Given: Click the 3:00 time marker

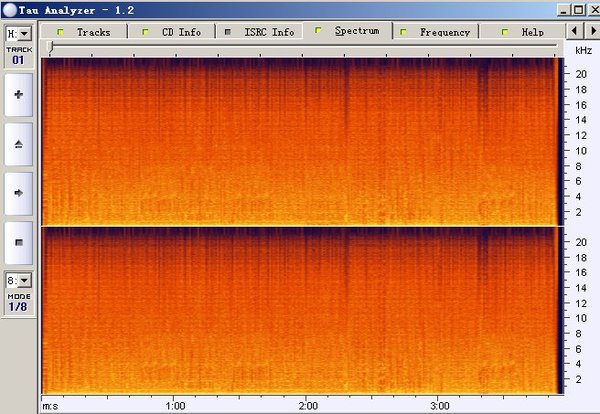Looking at the screenshot, I should (x=440, y=406).
